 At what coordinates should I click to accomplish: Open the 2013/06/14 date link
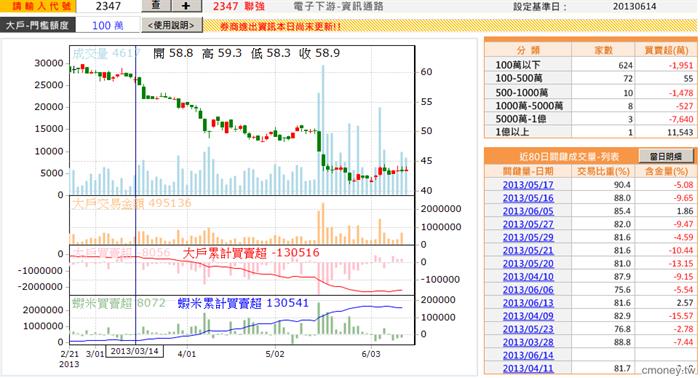(528, 355)
